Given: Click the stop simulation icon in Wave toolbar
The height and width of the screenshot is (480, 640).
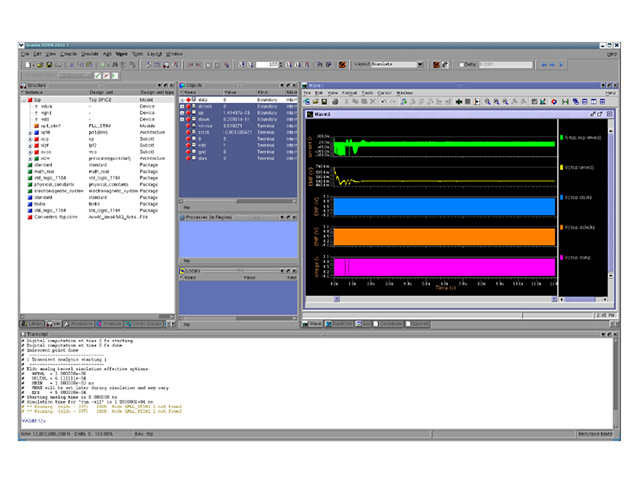Looking at the screenshot, I should coord(467,101).
